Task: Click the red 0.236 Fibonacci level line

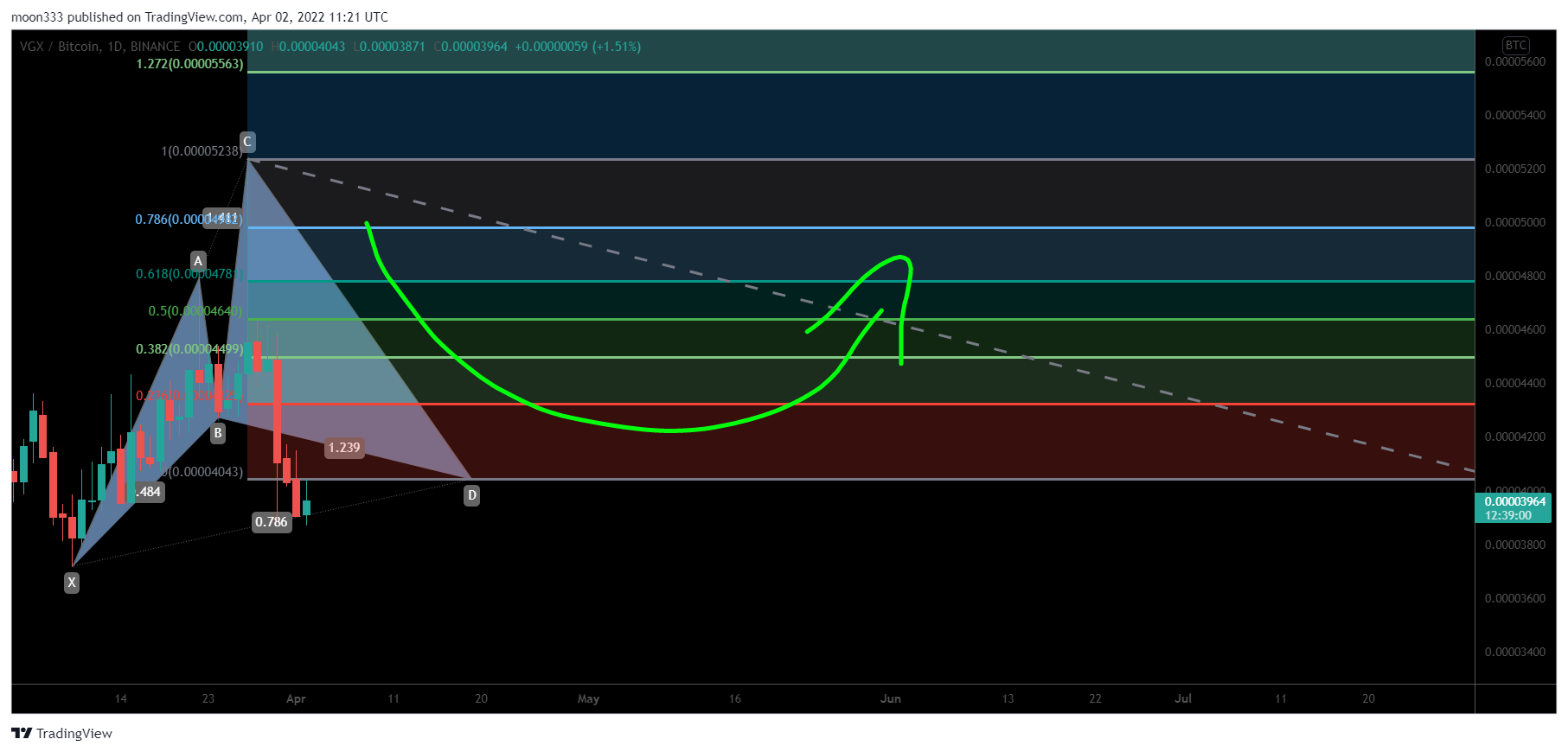Action: point(861,404)
